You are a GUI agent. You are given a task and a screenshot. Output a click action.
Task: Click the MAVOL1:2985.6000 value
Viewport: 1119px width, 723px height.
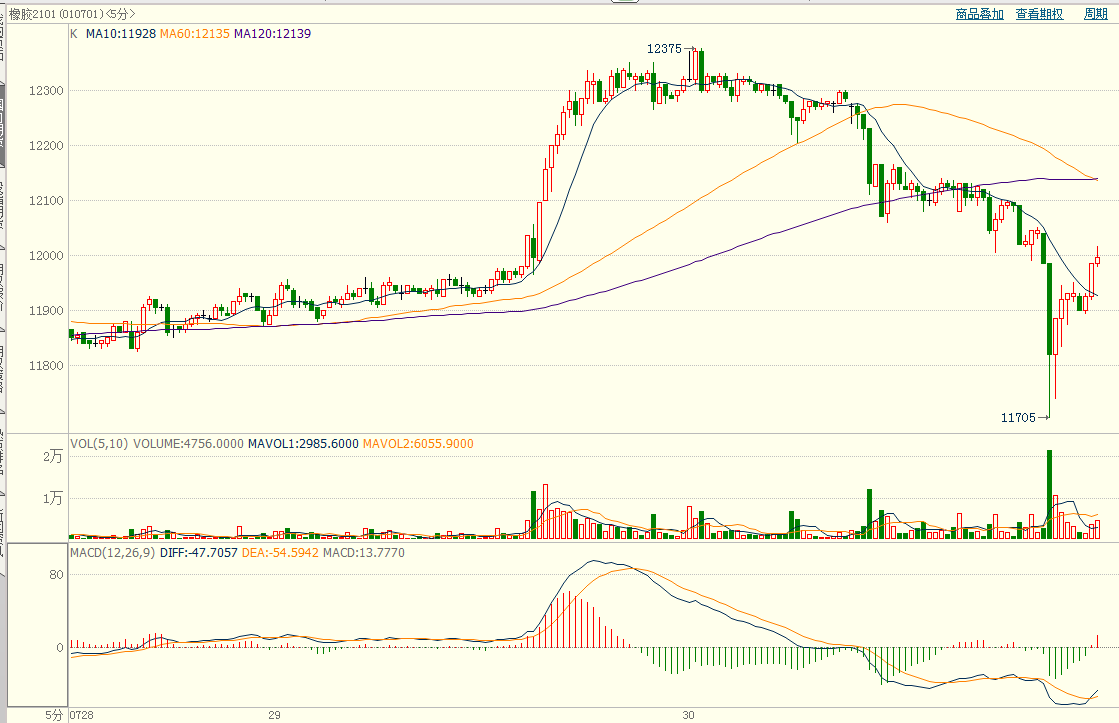click(303, 444)
